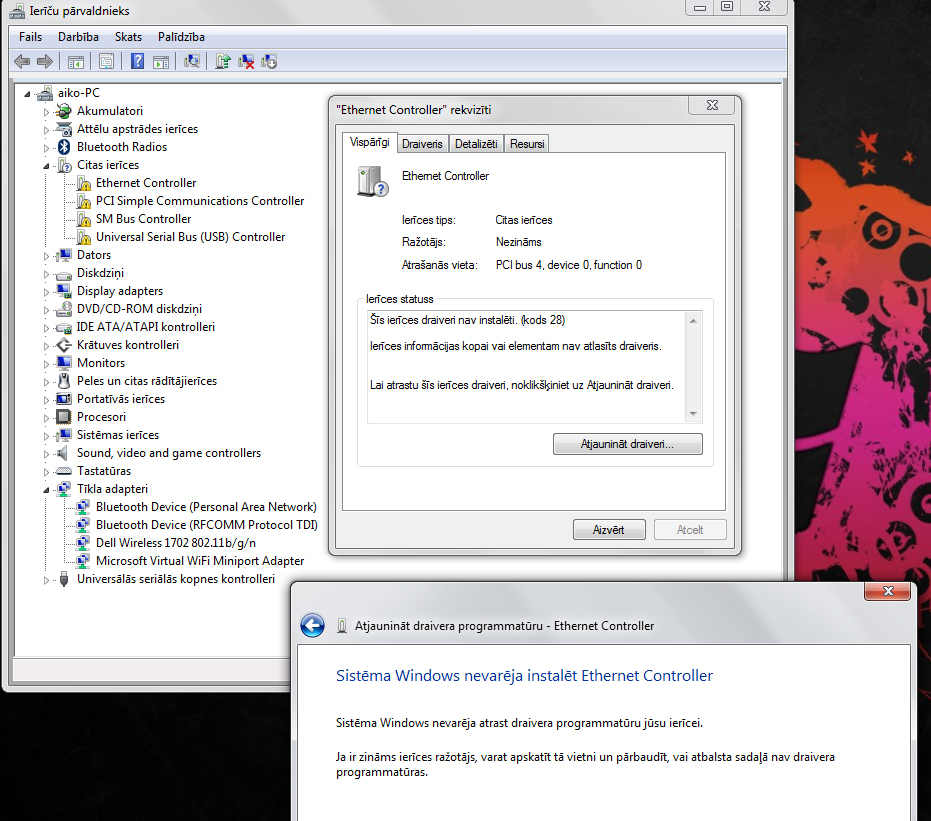The image size is (931, 821).
Task: Expand the Sistēmas ierīces category
Action: [x=46, y=436]
